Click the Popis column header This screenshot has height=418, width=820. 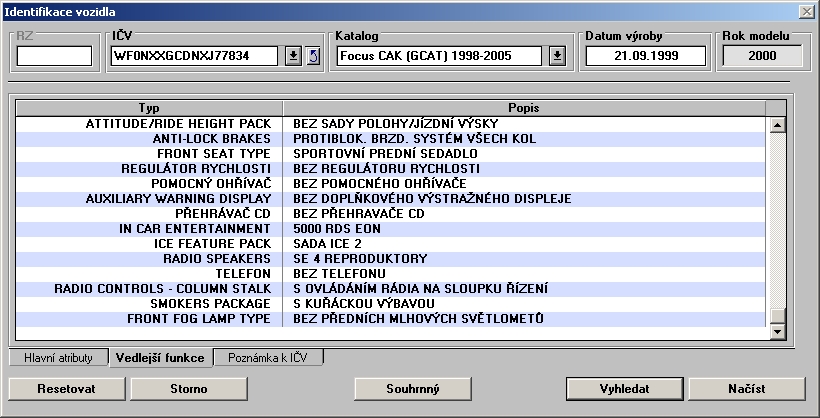click(524, 107)
